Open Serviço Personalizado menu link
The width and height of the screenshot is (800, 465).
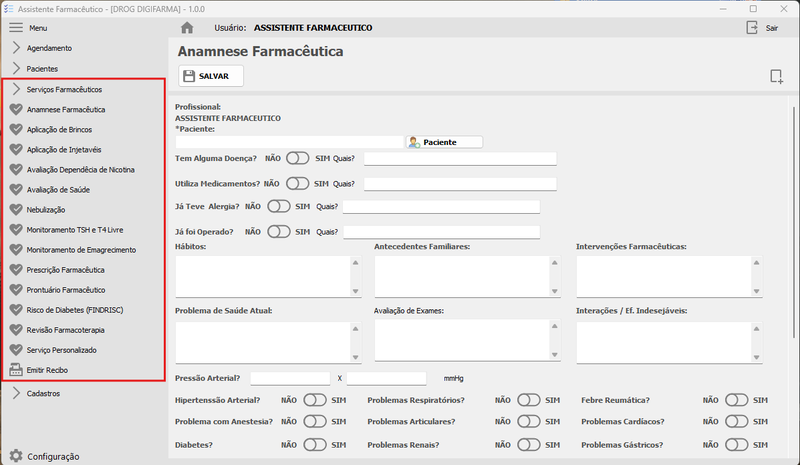pos(61,350)
